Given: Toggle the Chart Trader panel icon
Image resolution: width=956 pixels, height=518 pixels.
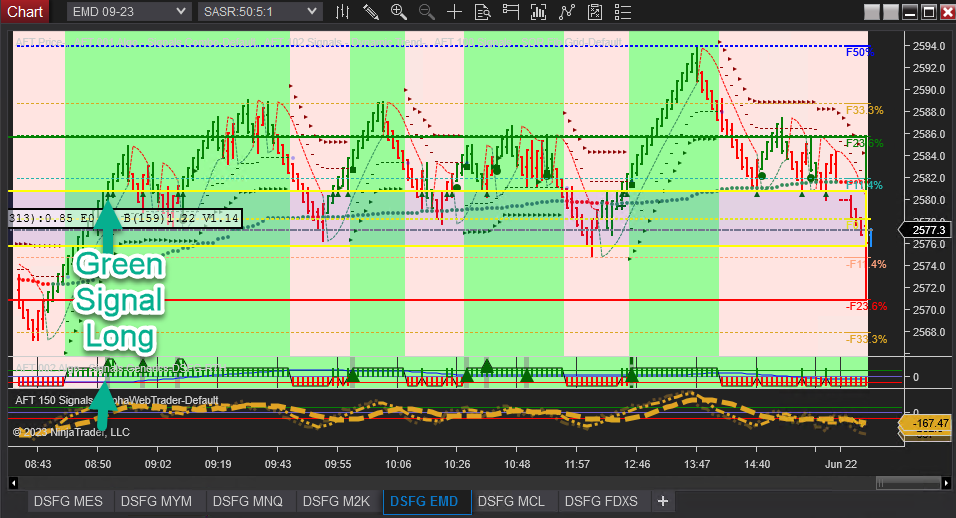Looking at the screenshot, I should pyautogui.click(x=510, y=12).
